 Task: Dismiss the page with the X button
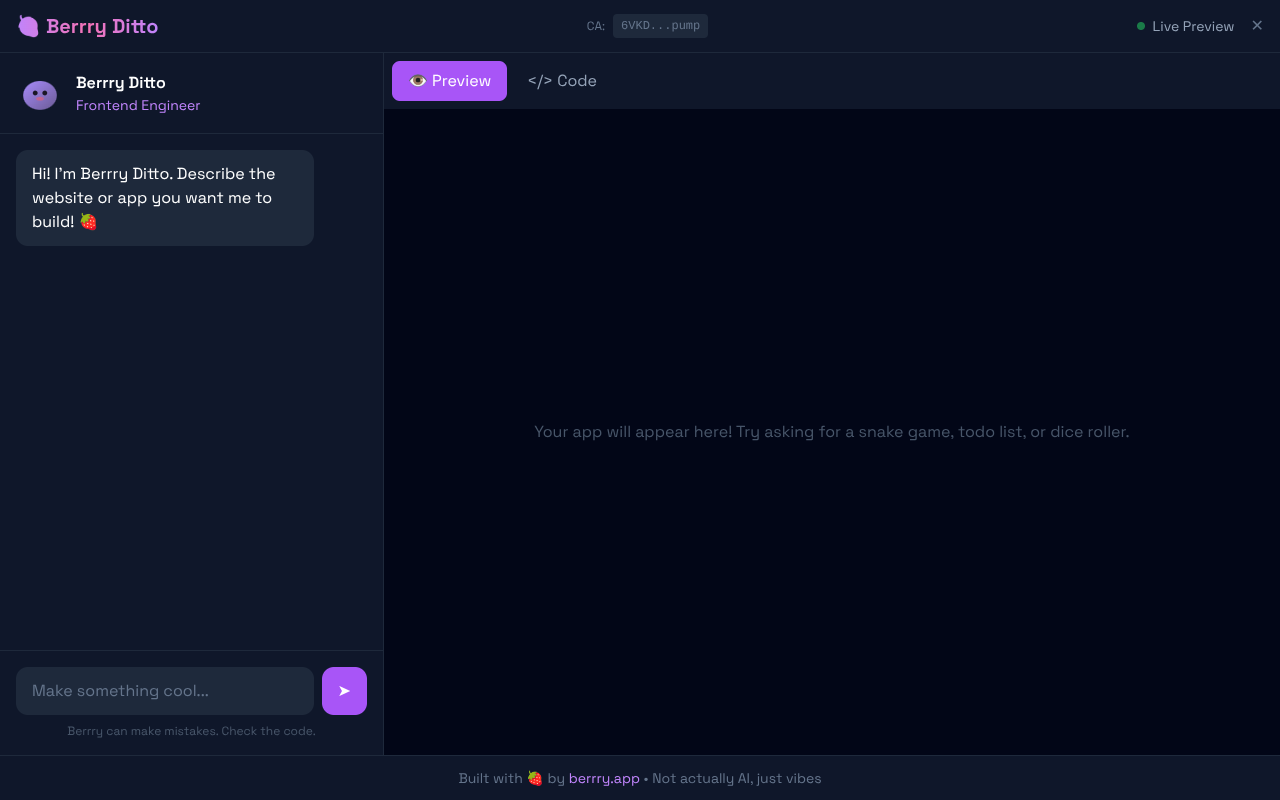(x=1257, y=25)
